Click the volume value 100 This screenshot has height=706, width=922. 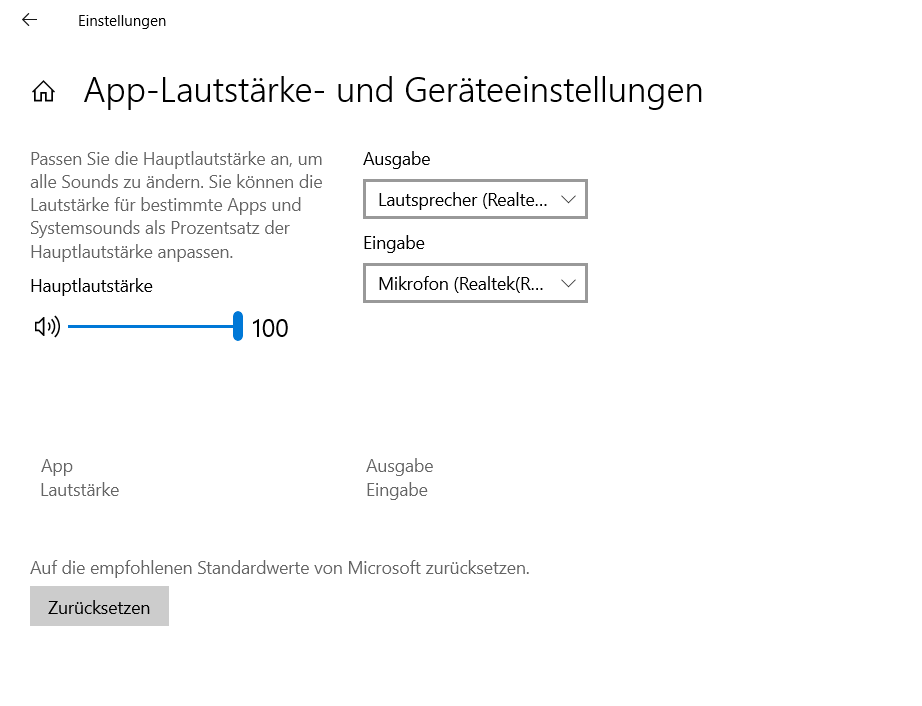click(x=270, y=328)
